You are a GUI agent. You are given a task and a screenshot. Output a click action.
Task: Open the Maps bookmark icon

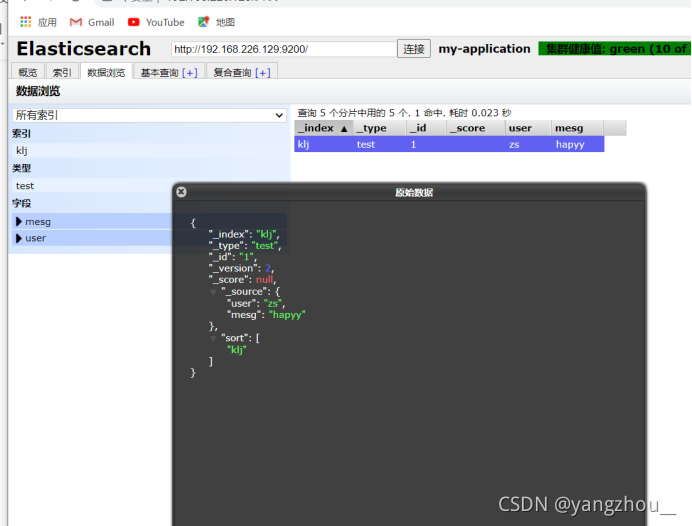point(203,22)
